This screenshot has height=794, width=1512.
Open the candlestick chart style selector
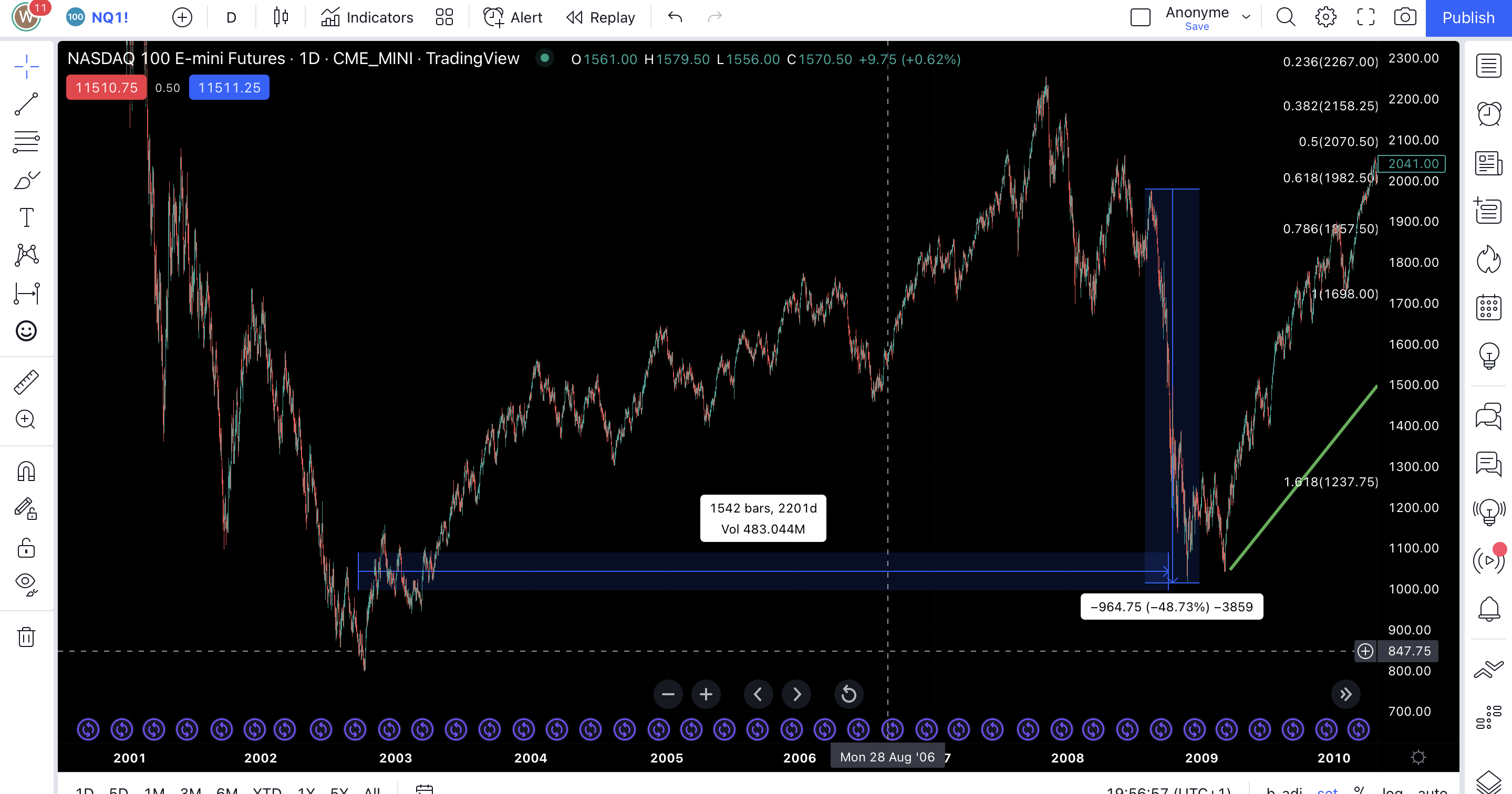tap(281, 17)
